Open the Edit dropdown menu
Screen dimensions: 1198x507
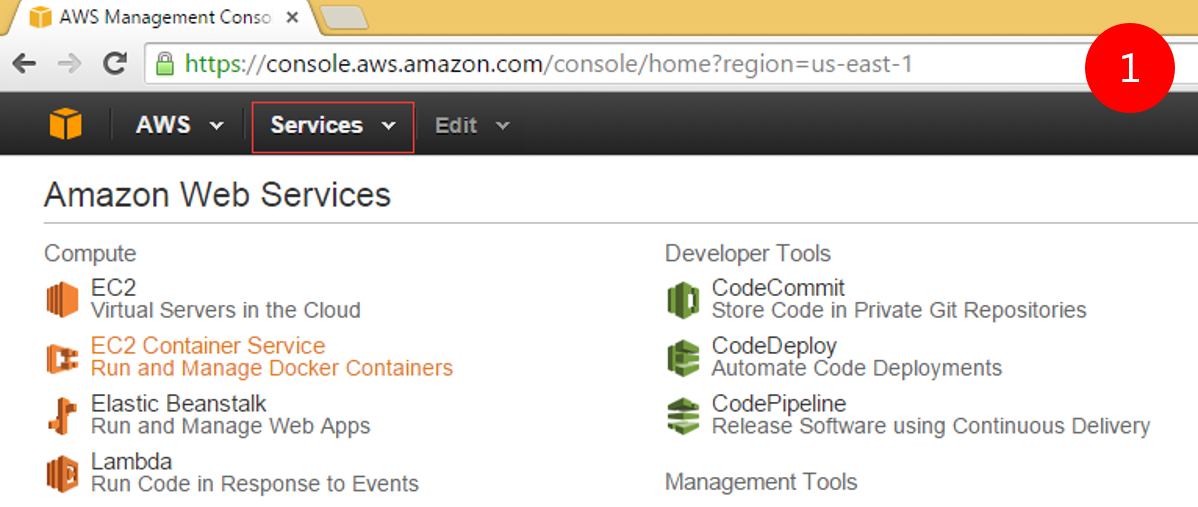pos(472,125)
